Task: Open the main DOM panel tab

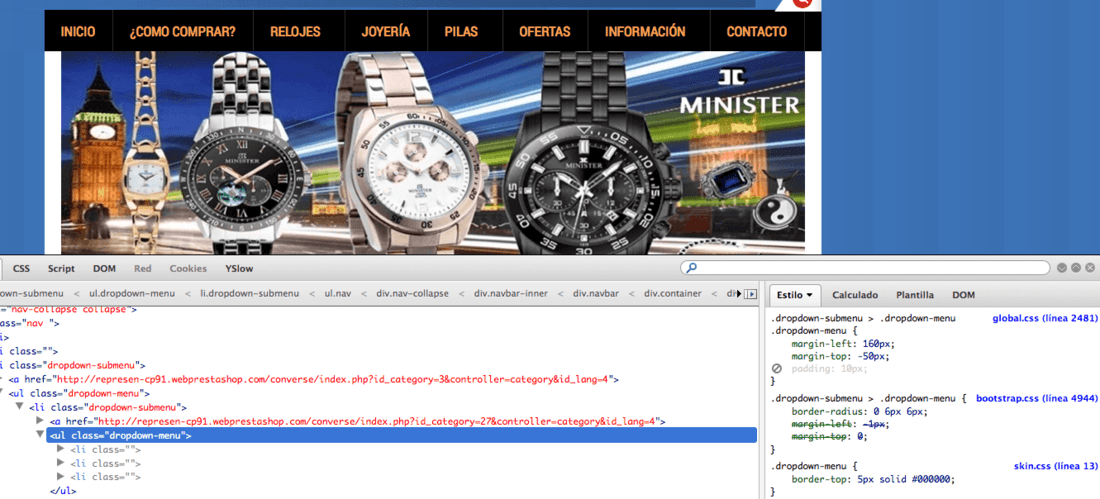Action: pyautogui.click(x=105, y=268)
